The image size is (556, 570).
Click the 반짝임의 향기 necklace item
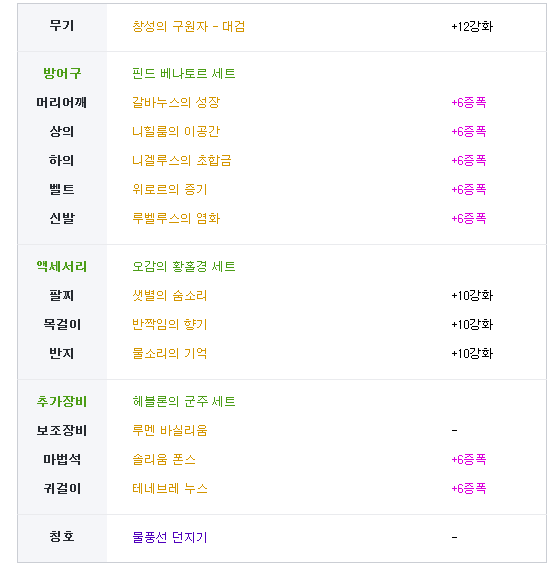(170, 325)
